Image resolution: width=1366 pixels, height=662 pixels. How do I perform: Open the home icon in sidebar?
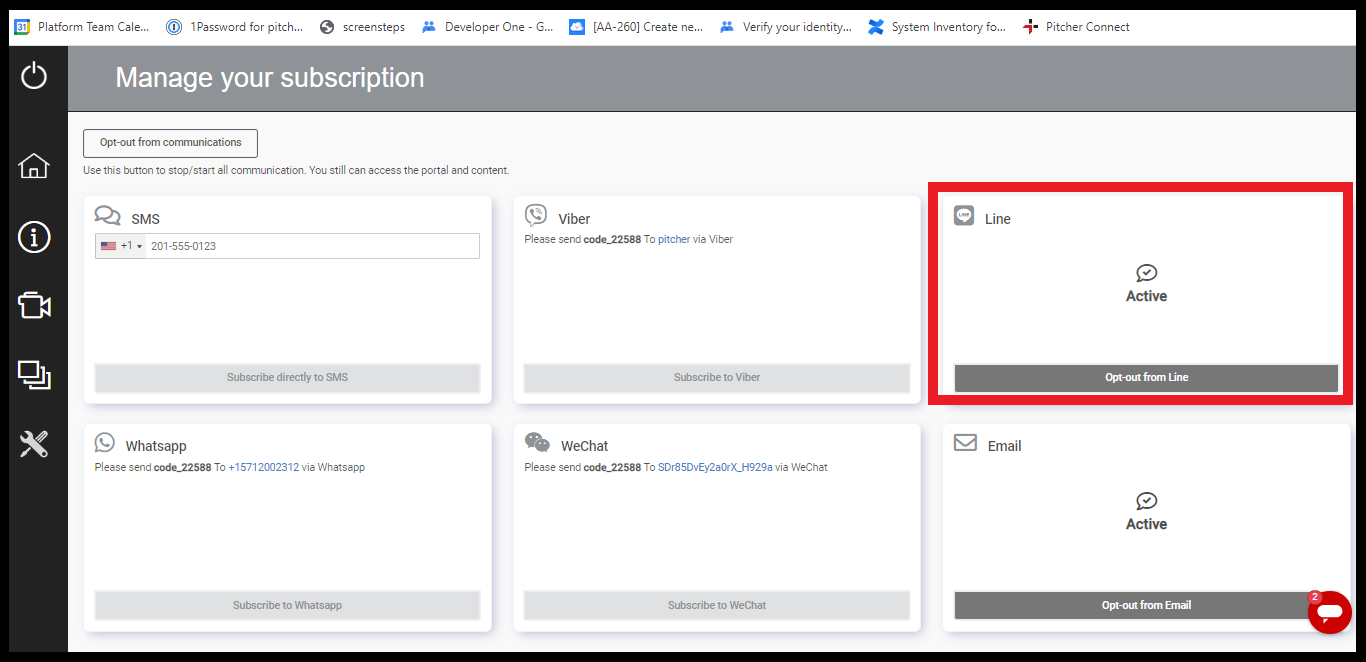coord(34,166)
